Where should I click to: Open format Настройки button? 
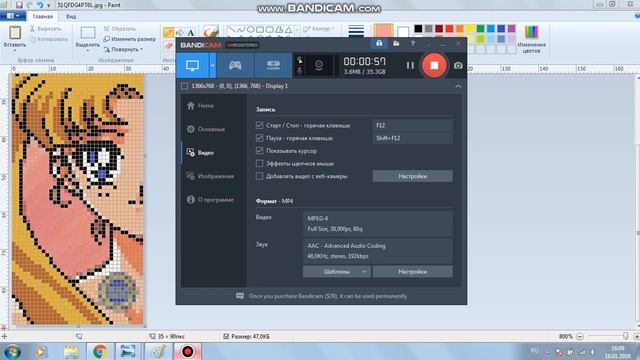pyautogui.click(x=412, y=271)
